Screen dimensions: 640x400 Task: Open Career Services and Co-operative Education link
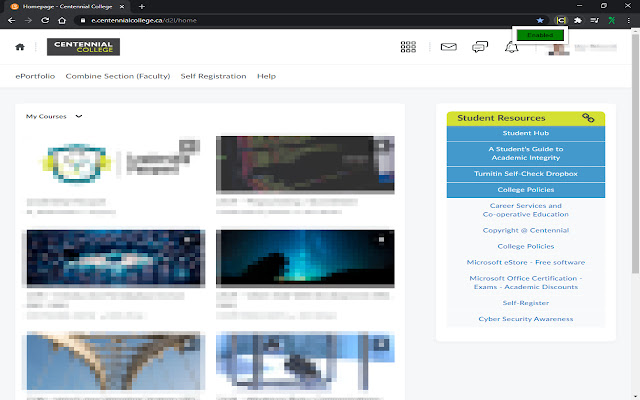526,210
